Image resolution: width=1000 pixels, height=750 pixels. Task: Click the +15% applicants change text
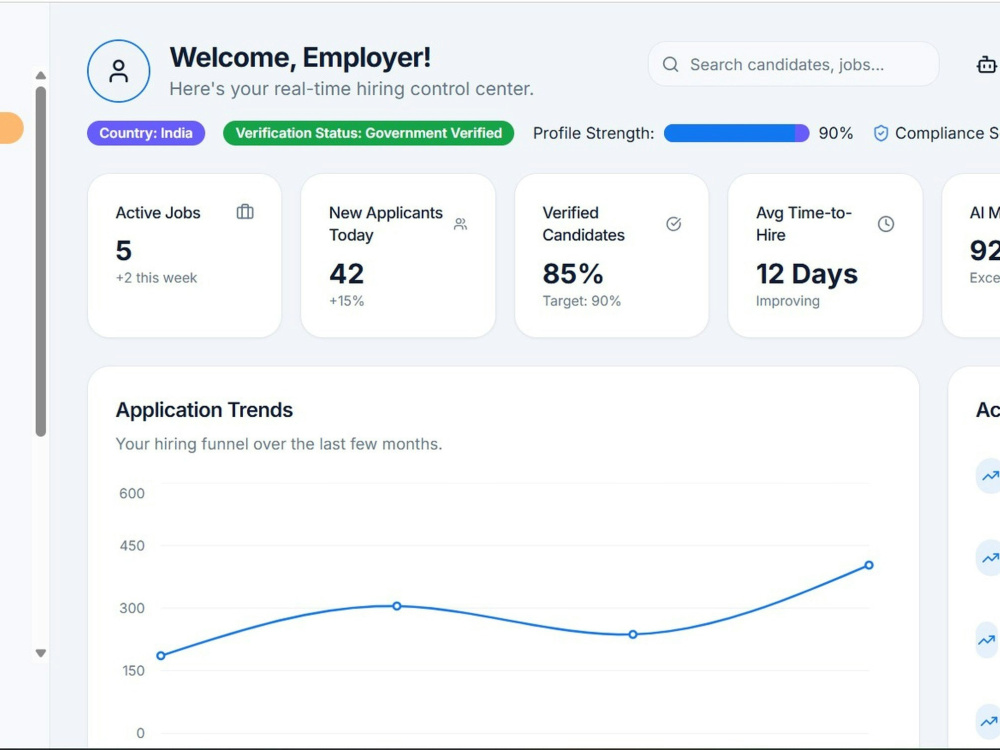click(x=346, y=301)
